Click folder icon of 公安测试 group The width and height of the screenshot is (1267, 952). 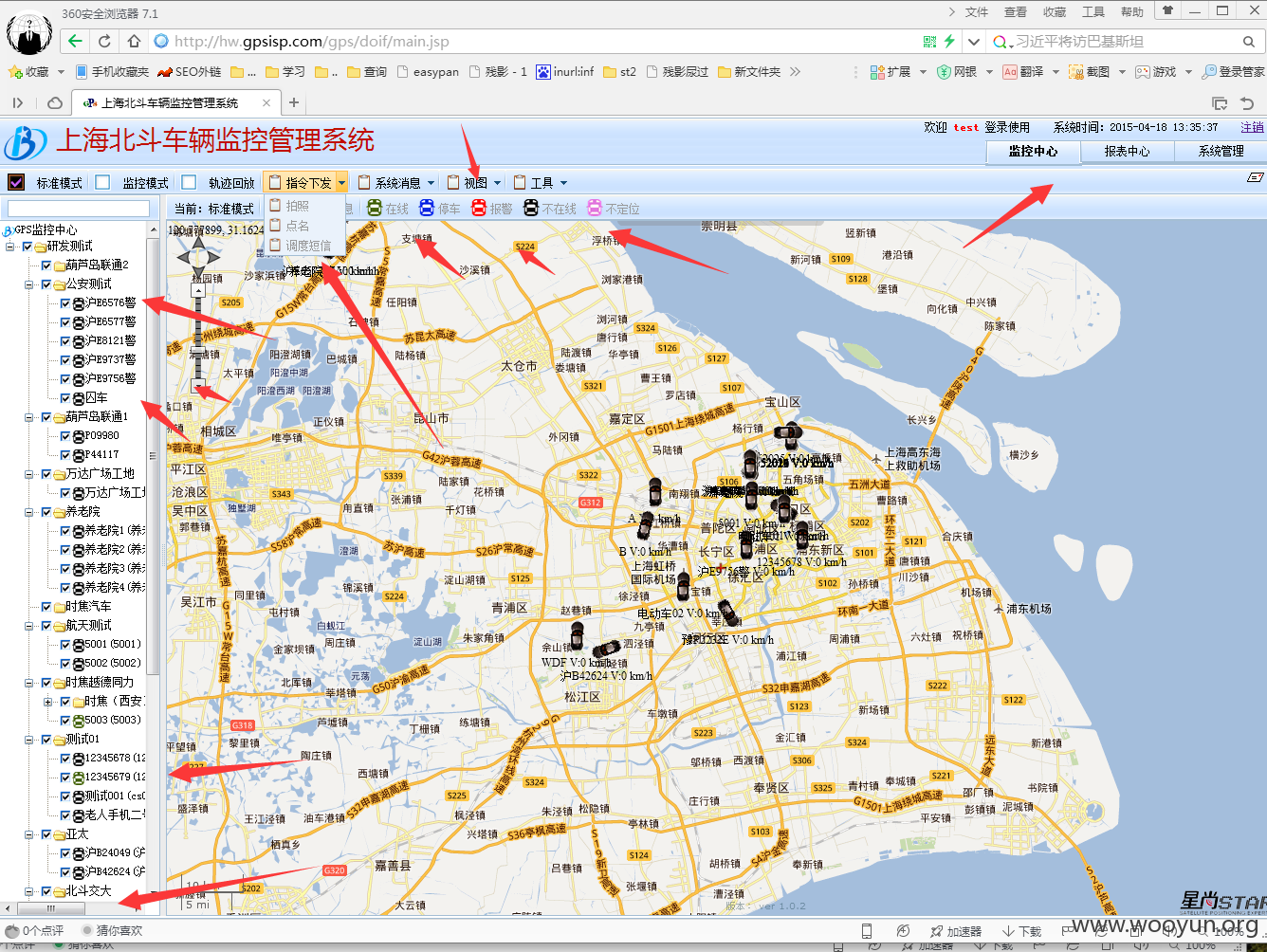click(60, 284)
